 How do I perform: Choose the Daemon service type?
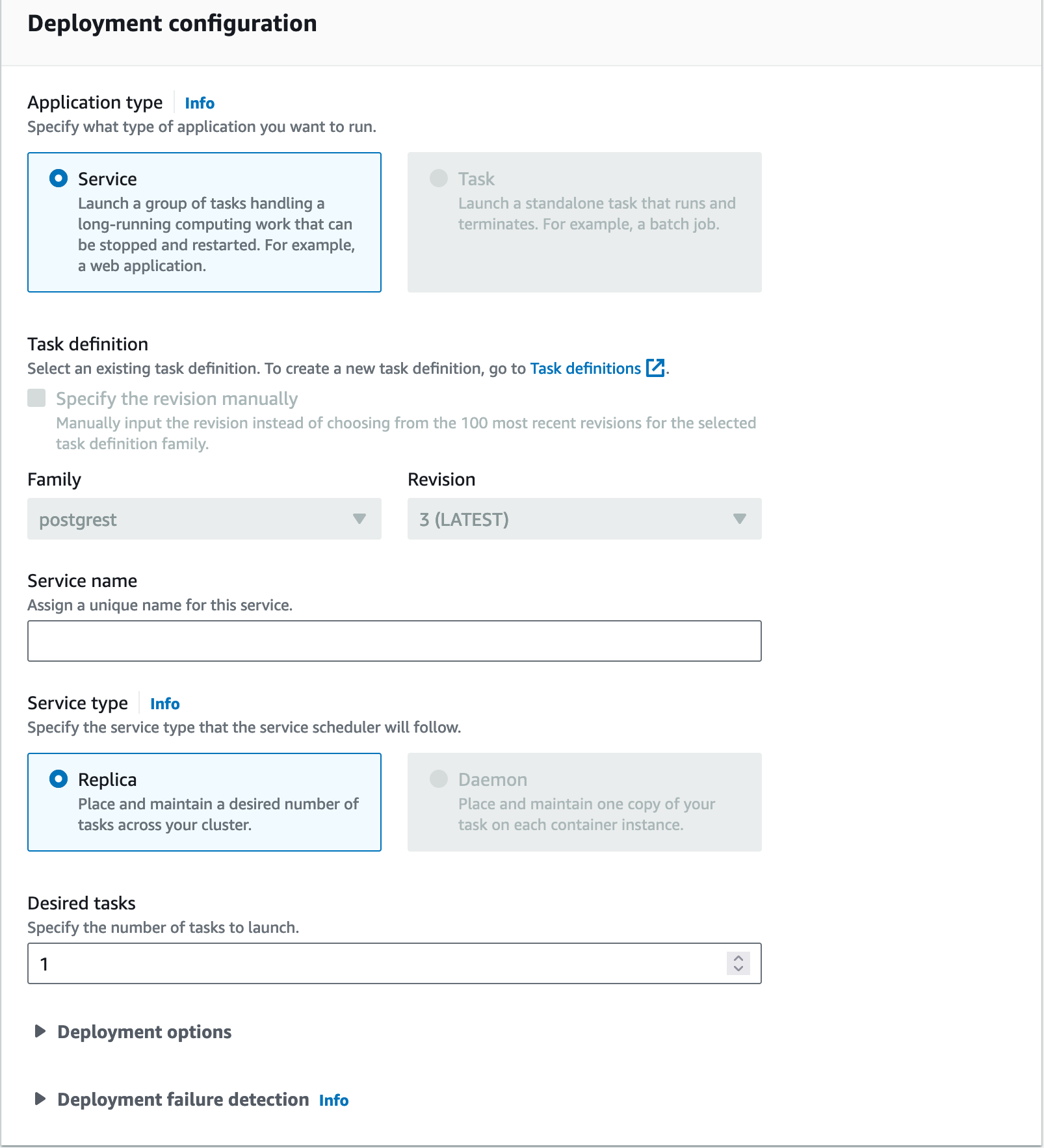(439, 779)
